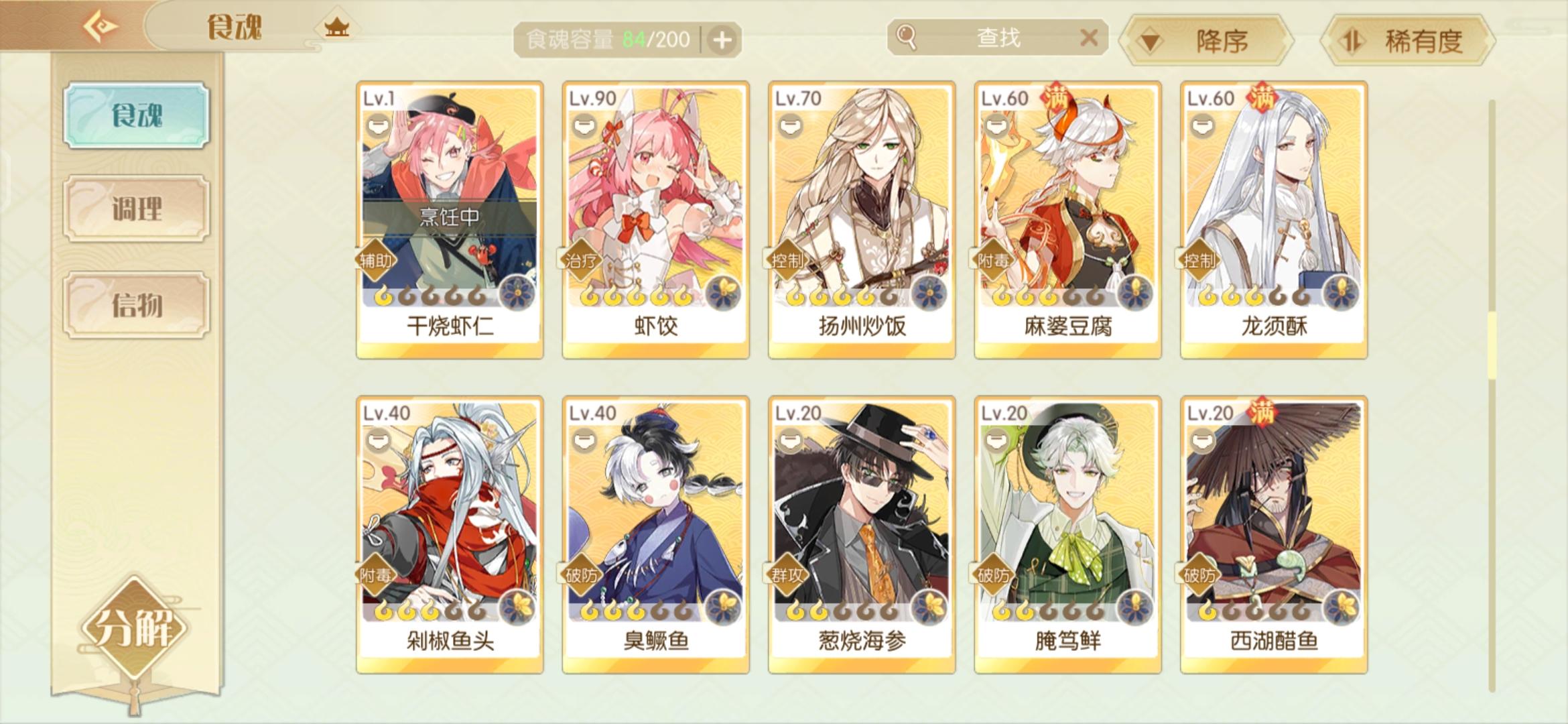The width and height of the screenshot is (1568, 724).
Task: Toggle sort order 降序
Action: (1209, 40)
